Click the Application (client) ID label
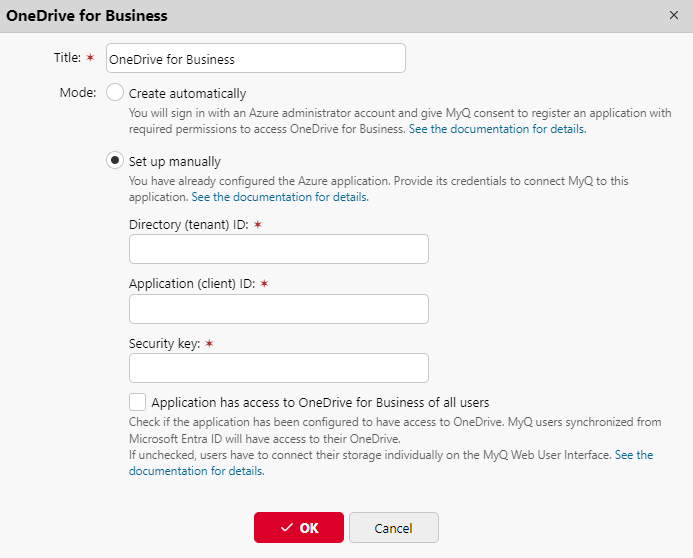 click(192, 284)
